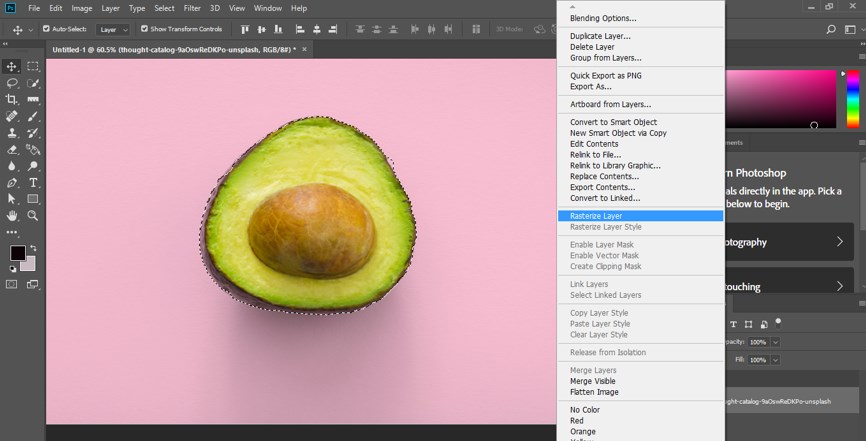Select the Clone Stamp tool
This screenshot has width=866, height=441.
pyautogui.click(x=11, y=133)
